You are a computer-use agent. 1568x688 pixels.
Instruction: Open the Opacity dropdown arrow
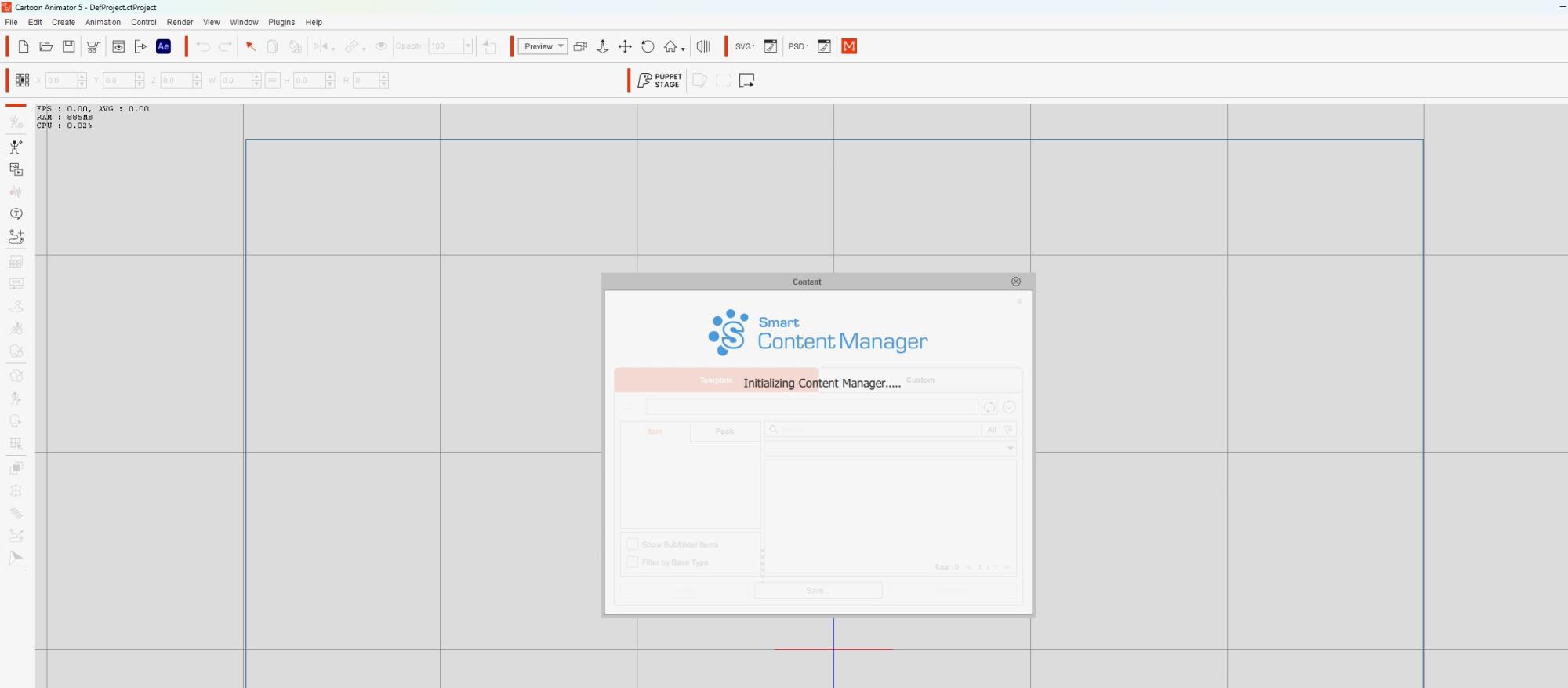(468, 46)
